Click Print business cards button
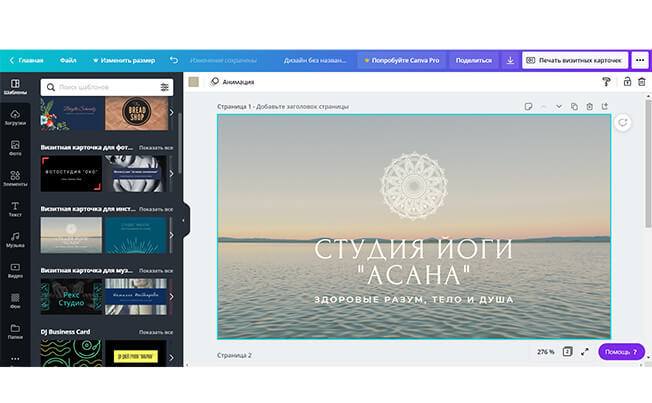Viewport: 652px width, 403px height. [574, 60]
